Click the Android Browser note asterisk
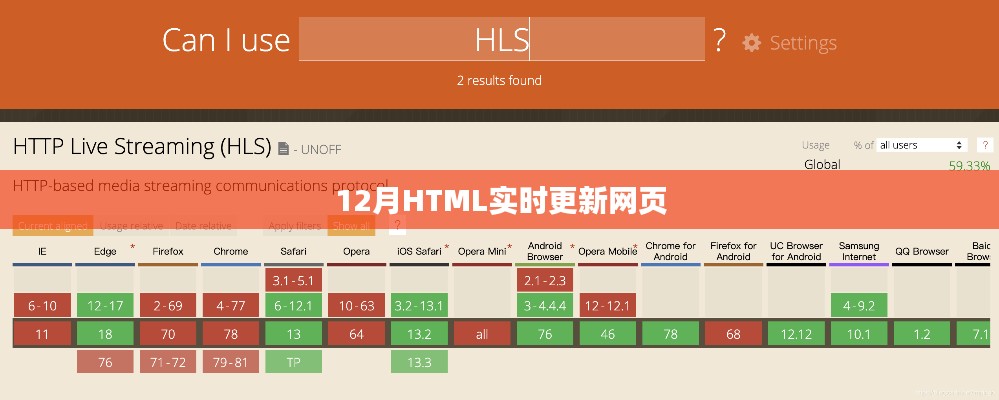The height and width of the screenshot is (400, 999). (572, 246)
